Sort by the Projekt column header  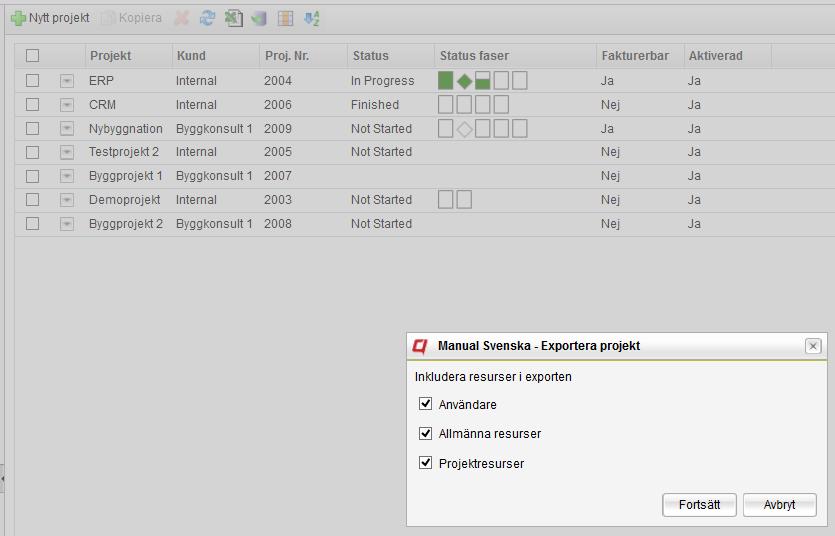click(x=128, y=56)
